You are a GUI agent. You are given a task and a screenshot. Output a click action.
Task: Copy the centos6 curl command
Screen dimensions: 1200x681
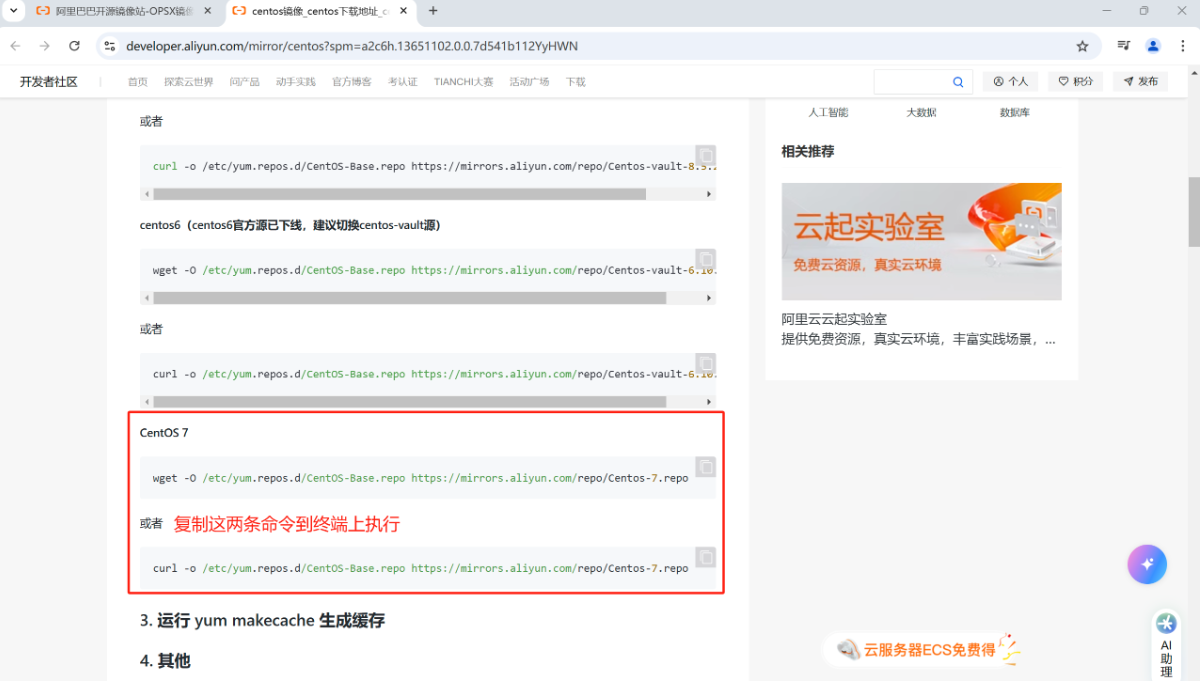705,363
